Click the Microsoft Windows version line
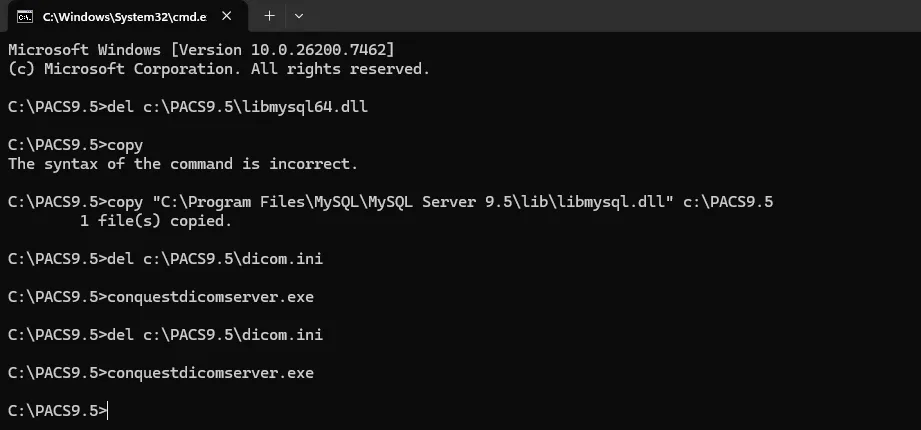 [200, 49]
